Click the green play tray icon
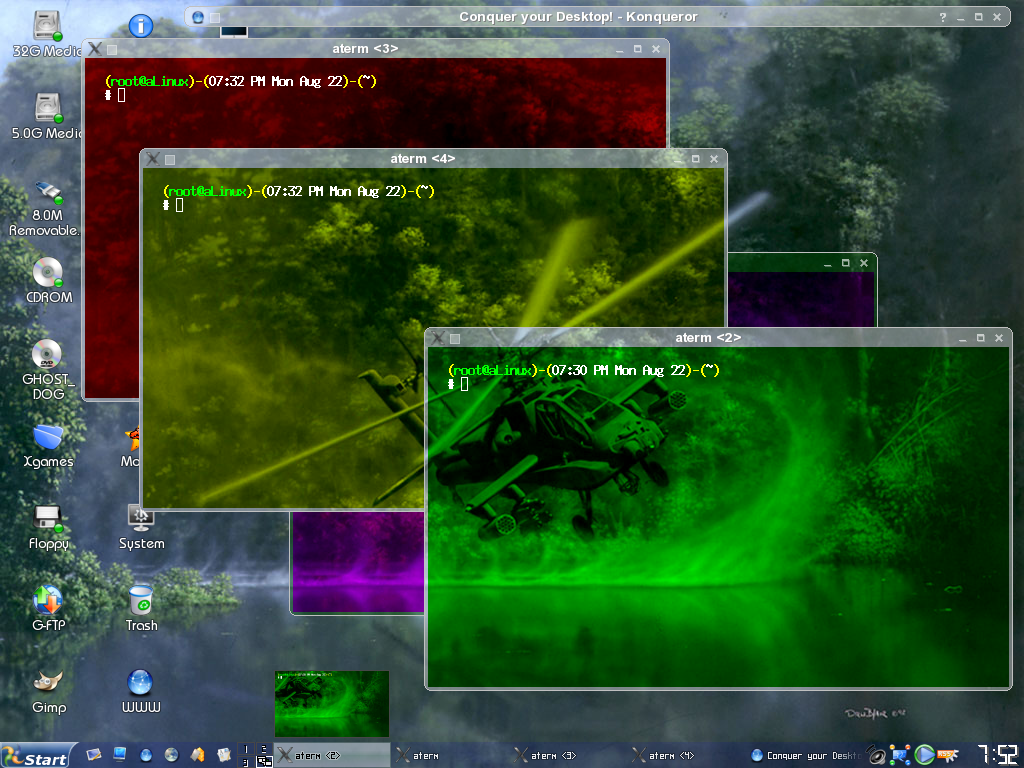This screenshot has width=1024, height=768. 923,755
